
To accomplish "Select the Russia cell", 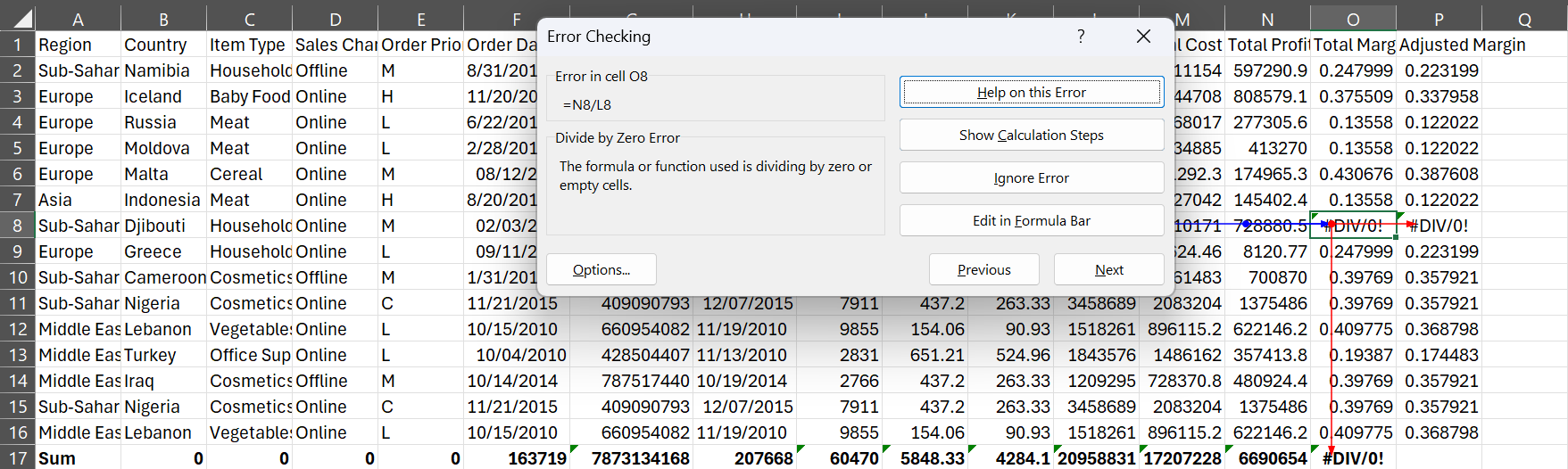I will point(163,122).
